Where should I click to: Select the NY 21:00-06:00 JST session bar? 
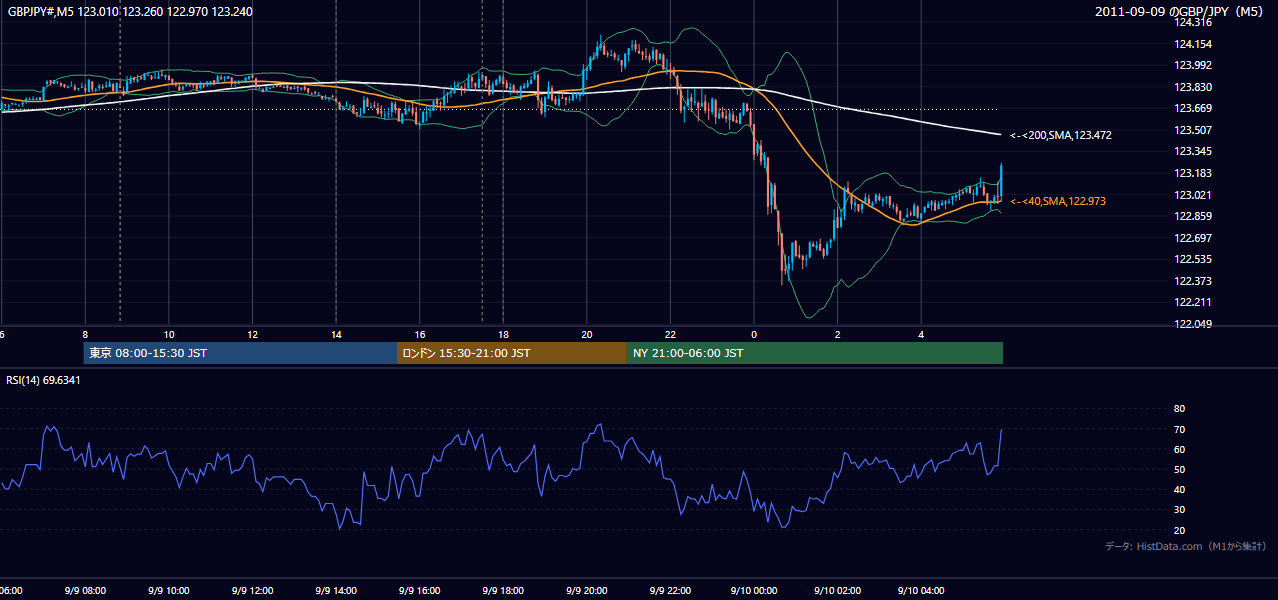point(815,353)
